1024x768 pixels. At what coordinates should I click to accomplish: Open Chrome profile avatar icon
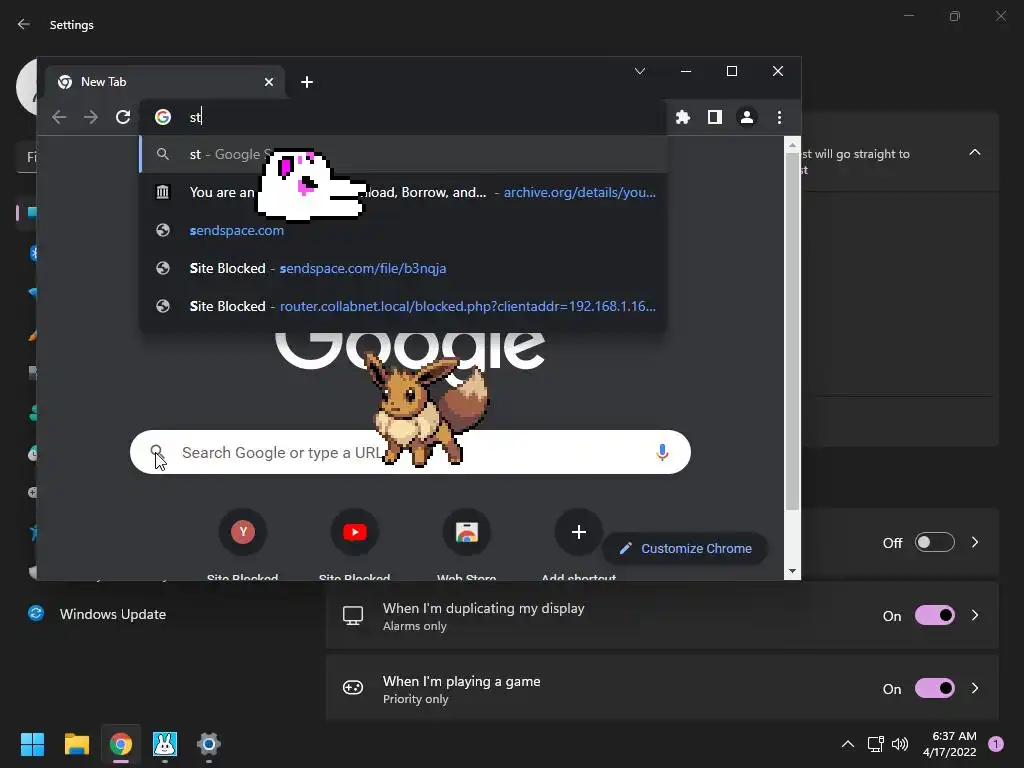tap(746, 117)
